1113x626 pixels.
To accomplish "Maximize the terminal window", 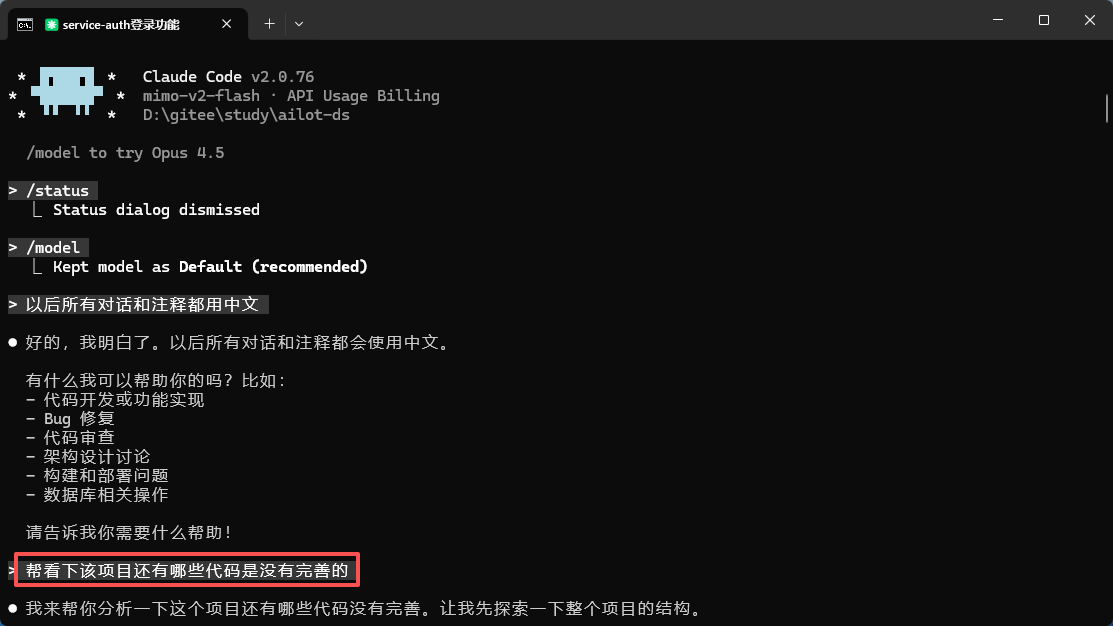I will click(x=1043, y=20).
